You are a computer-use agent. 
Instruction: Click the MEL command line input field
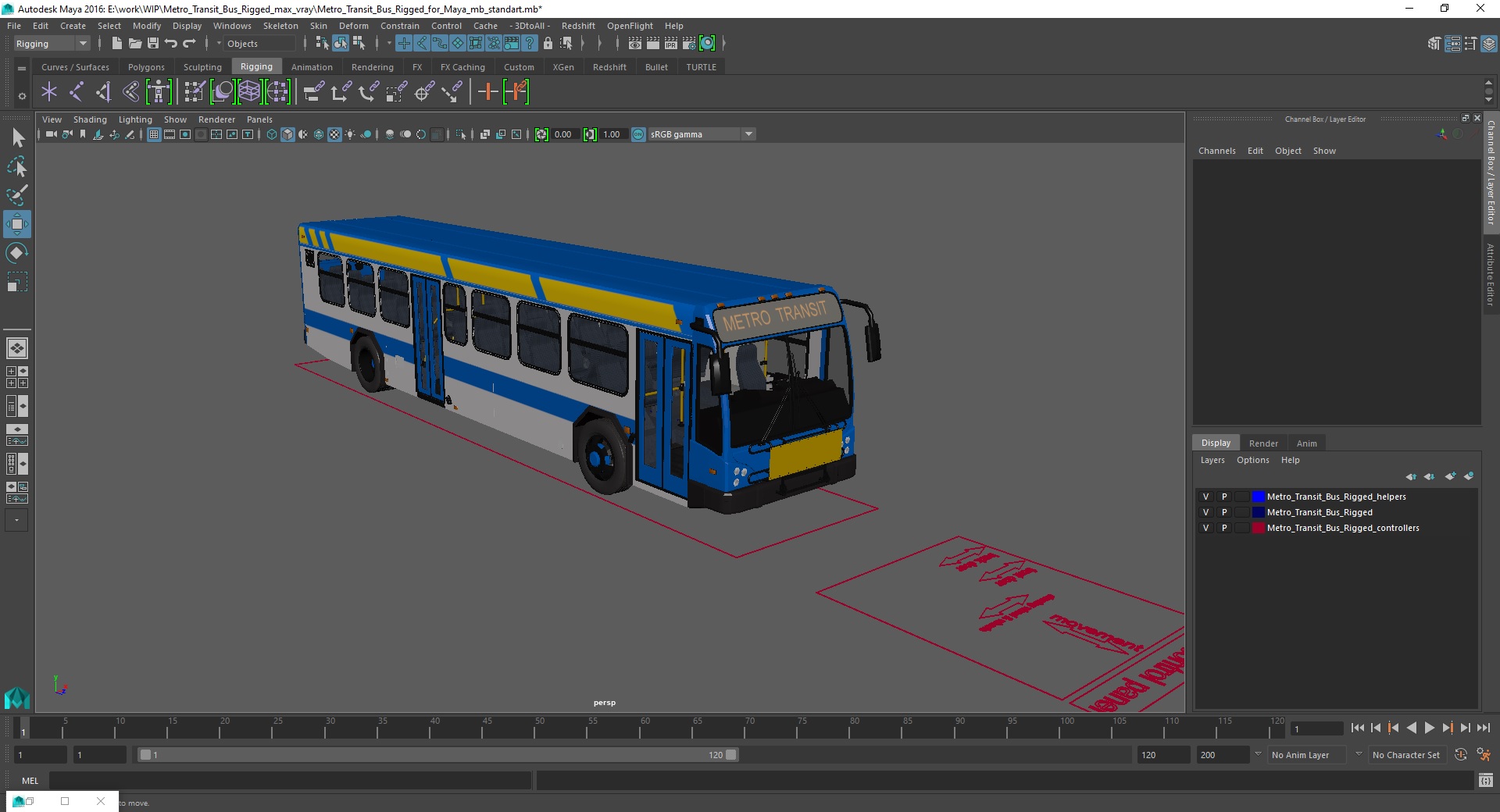coord(290,780)
